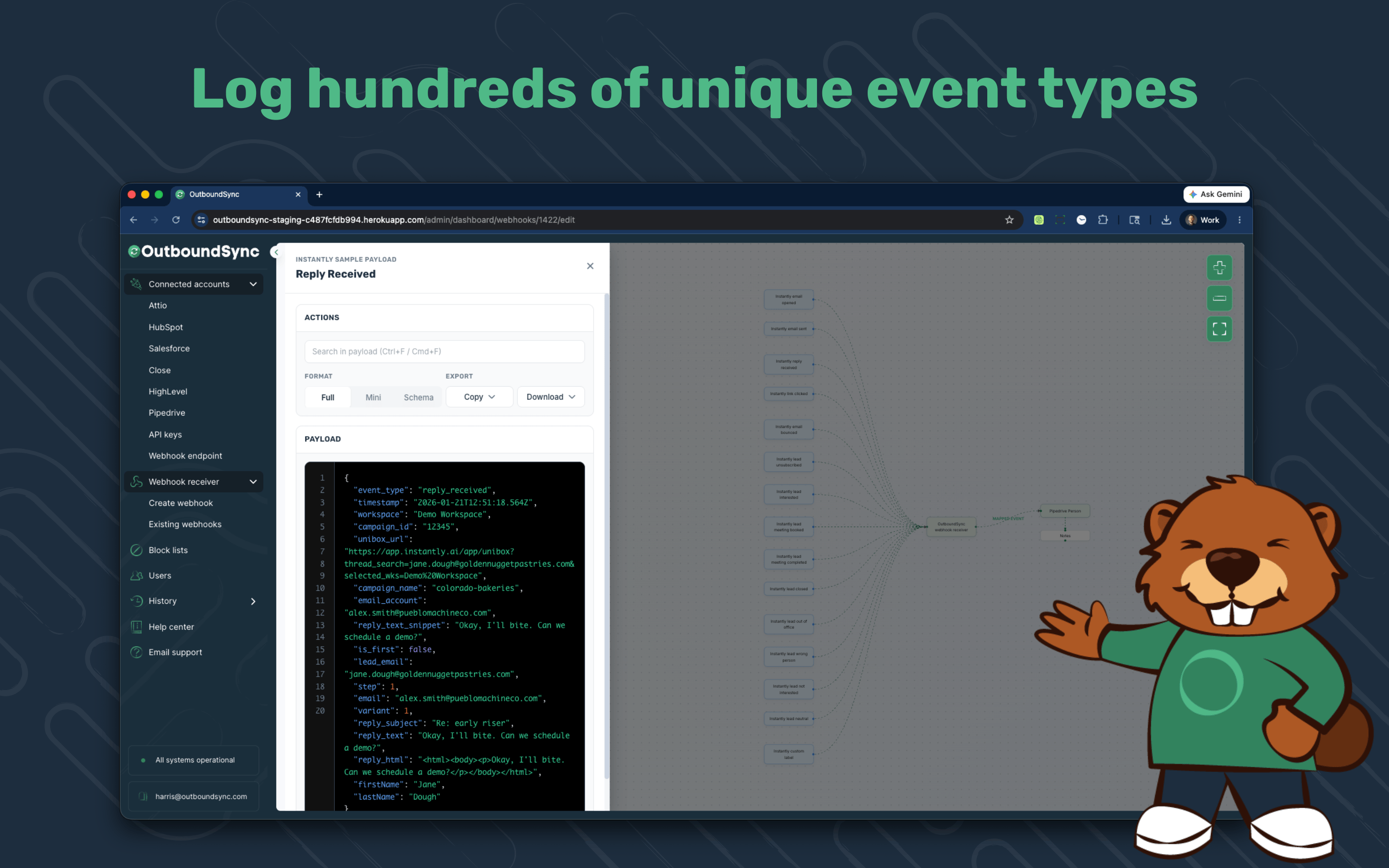Switch to Mini format
This screenshot has height=868, width=1389.
(x=373, y=397)
